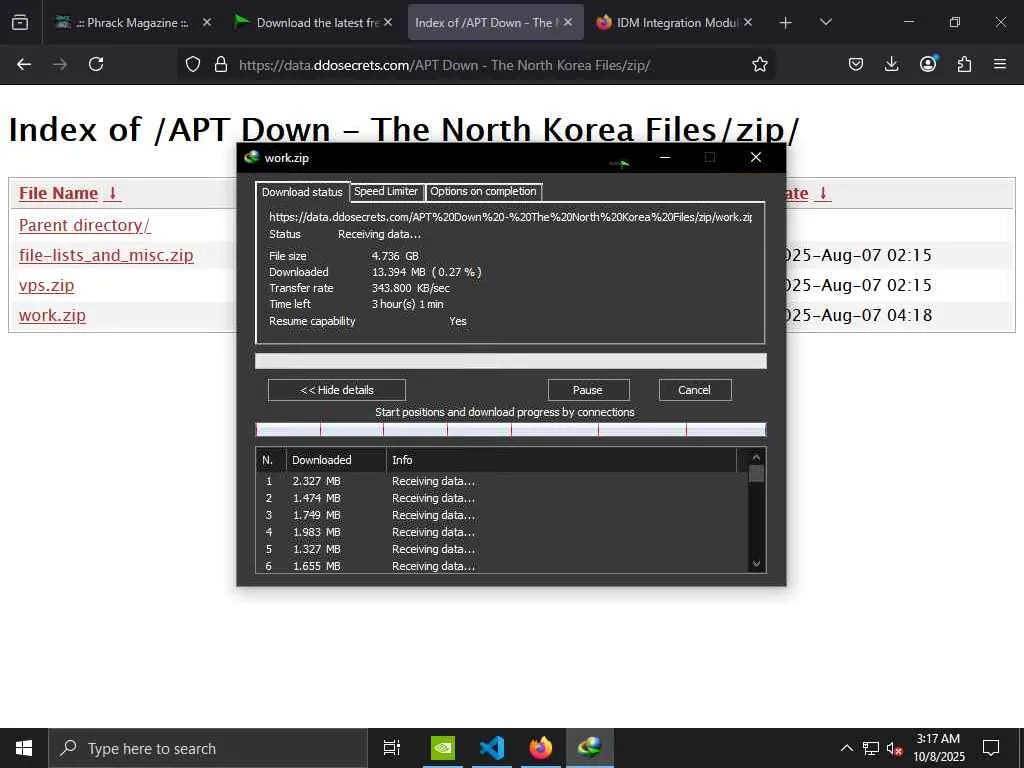This screenshot has width=1024, height=768.
Task: Expand the list all tabs dropdown
Action: coord(825,22)
